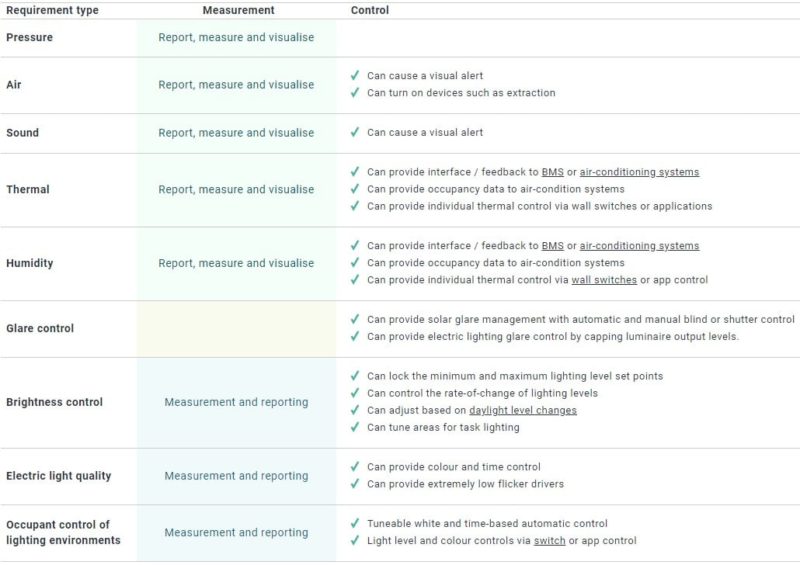Open the BMS link in the Thermal row
Image resolution: width=800 pixels, height=565 pixels.
(x=553, y=172)
